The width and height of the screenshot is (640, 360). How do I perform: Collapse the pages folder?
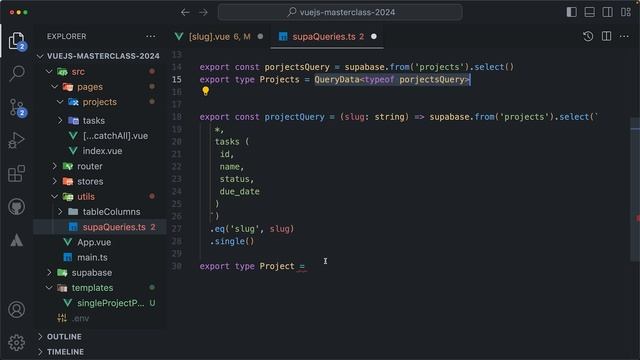tap(55, 87)
